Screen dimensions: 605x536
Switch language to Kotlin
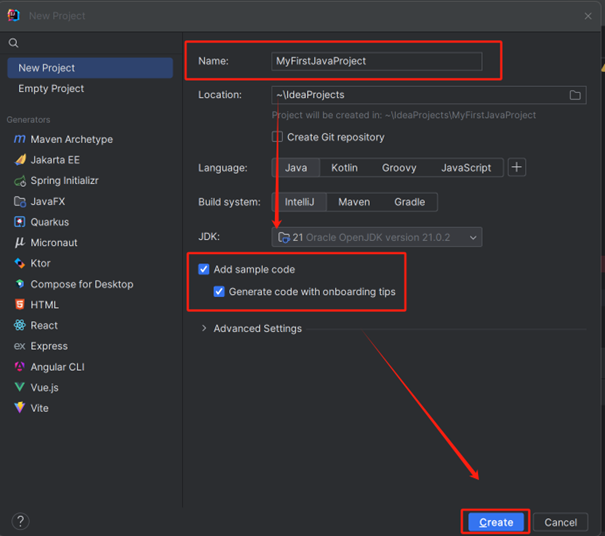[x=344, y=168]
